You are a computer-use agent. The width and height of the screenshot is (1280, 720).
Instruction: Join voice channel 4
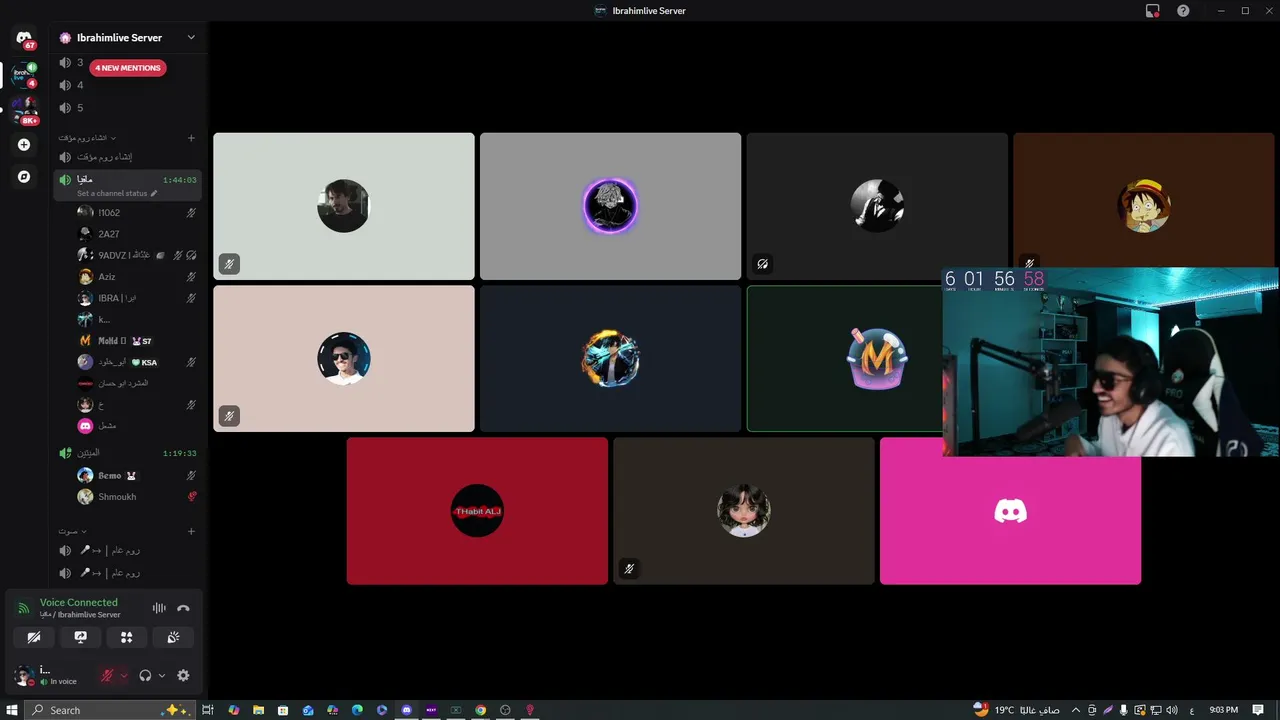tap(127, 85)
